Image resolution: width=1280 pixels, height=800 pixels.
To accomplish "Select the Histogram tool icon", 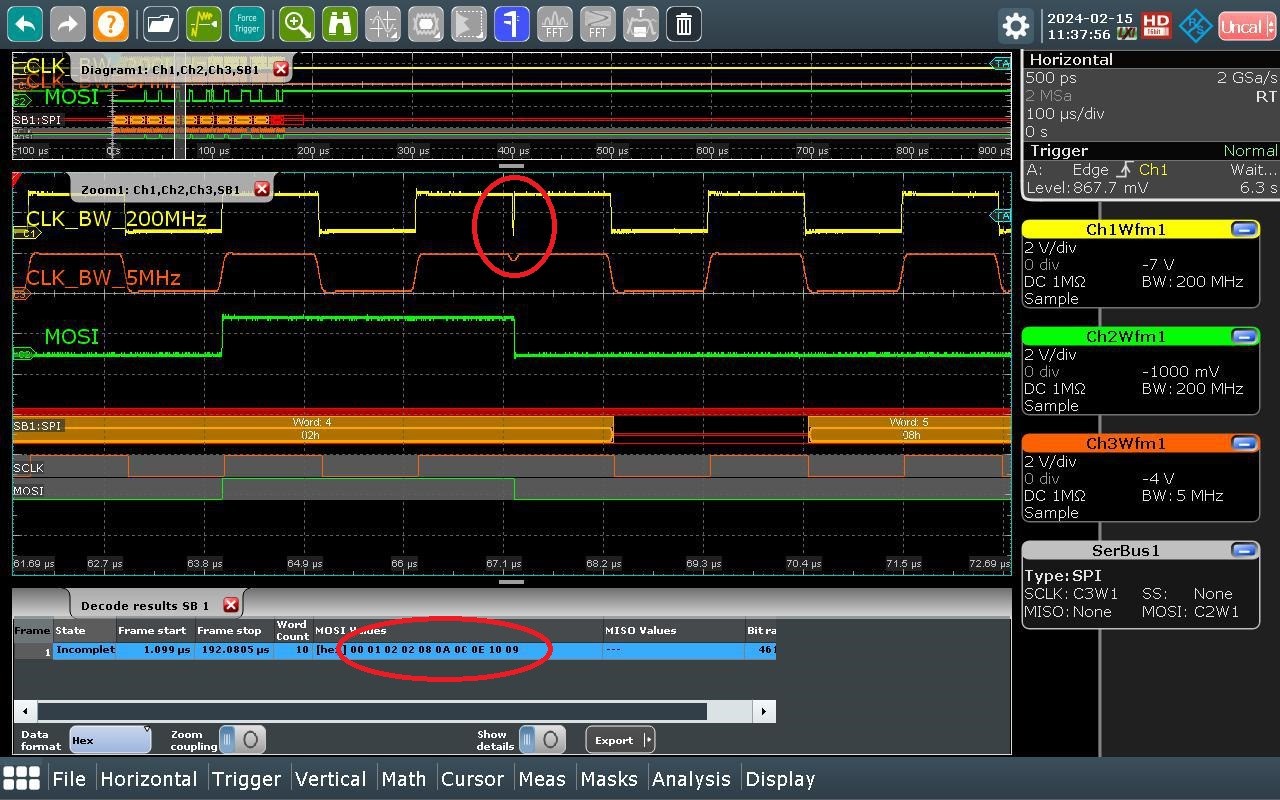I will click(x=469, y=24).
